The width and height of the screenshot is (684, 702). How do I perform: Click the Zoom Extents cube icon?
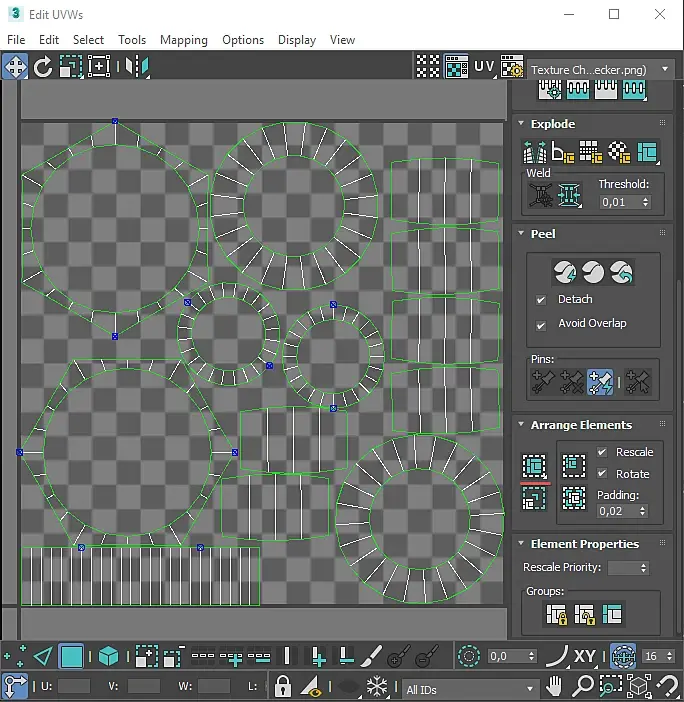[x=639, y=686]
